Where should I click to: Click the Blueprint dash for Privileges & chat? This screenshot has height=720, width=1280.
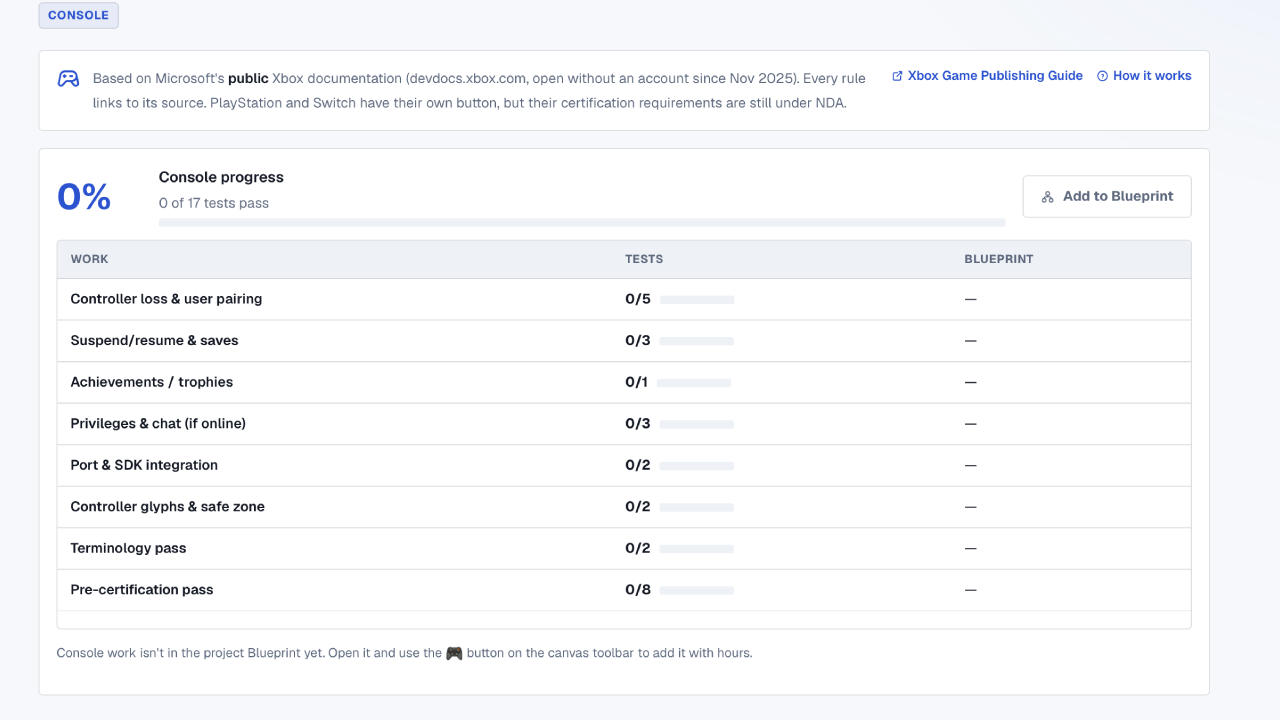[x=970, y=424]
